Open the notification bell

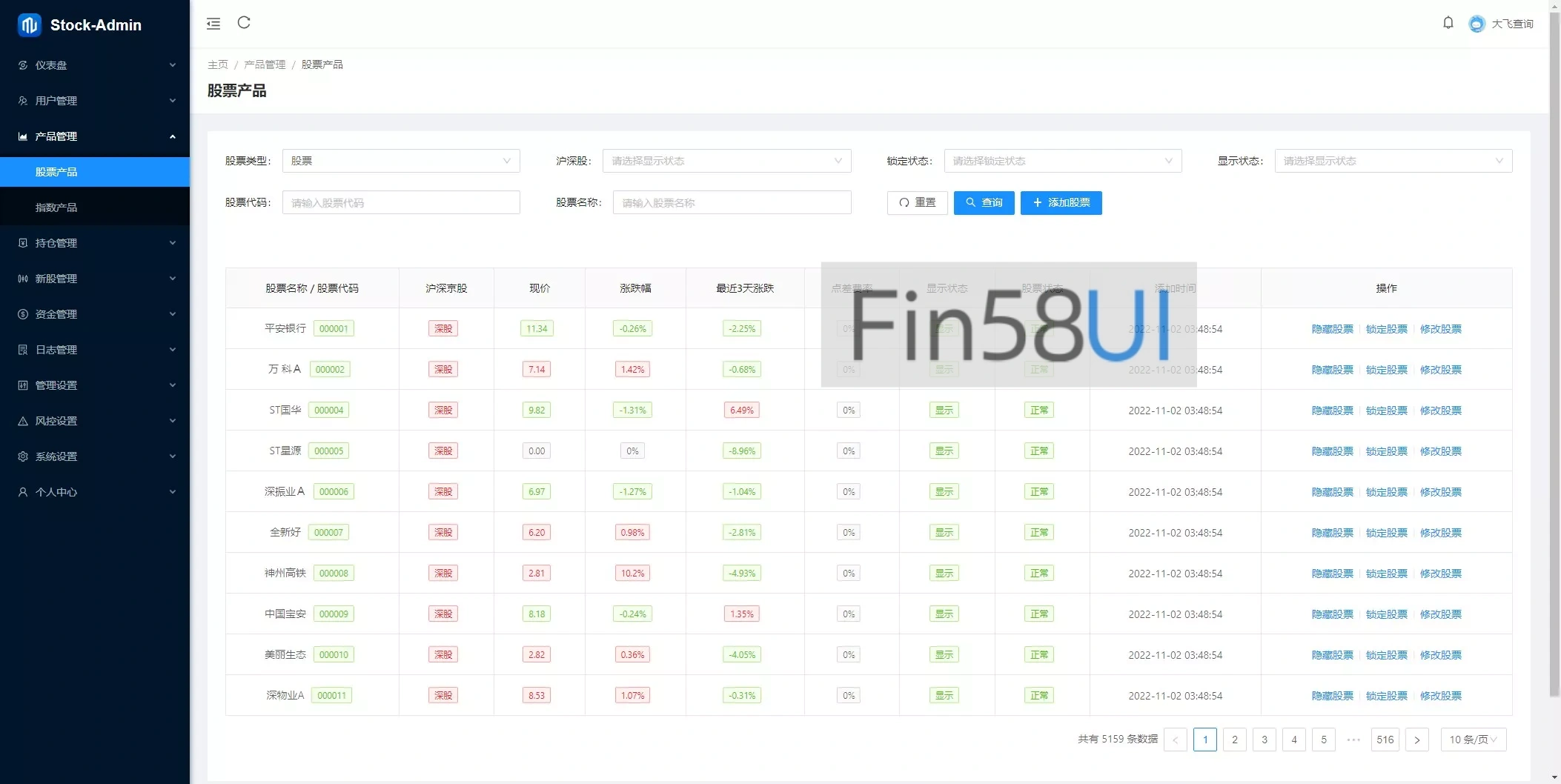[1448, 23]
